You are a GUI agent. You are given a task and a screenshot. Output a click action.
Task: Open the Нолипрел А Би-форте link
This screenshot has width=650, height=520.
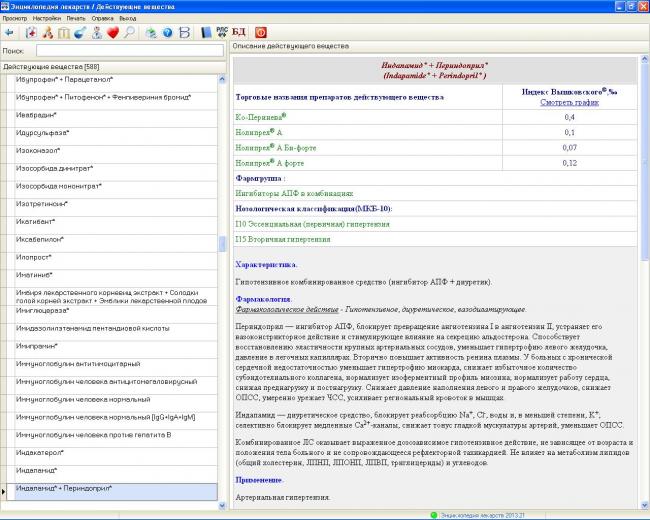click(276, 148)
